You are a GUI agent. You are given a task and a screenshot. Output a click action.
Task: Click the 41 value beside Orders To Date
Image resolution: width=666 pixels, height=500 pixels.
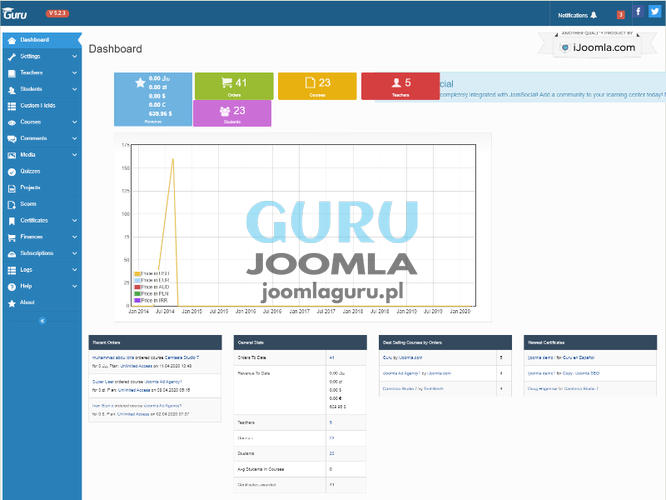click(x=332, y=358)
